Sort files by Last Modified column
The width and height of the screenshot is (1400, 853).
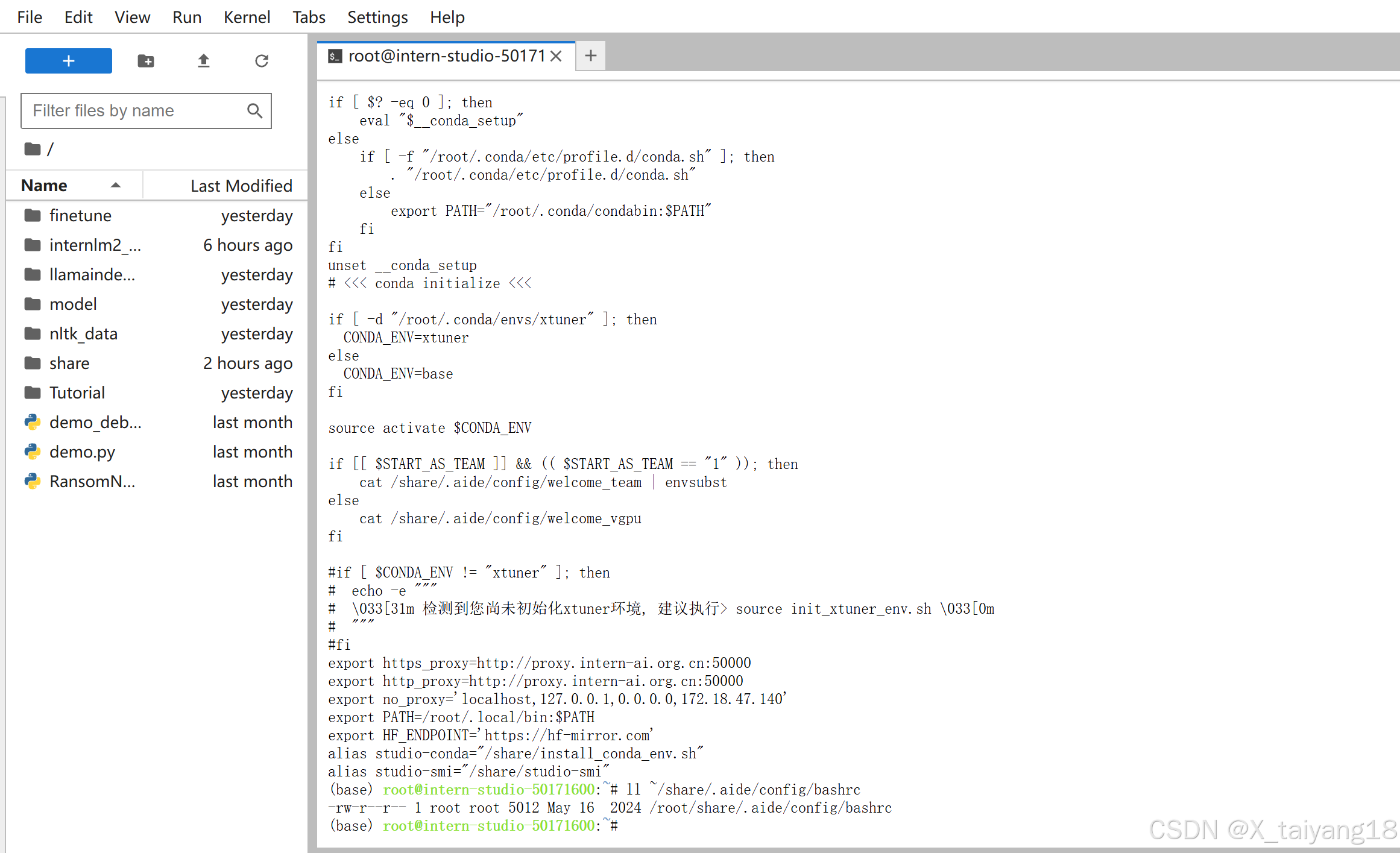[241, 185]
